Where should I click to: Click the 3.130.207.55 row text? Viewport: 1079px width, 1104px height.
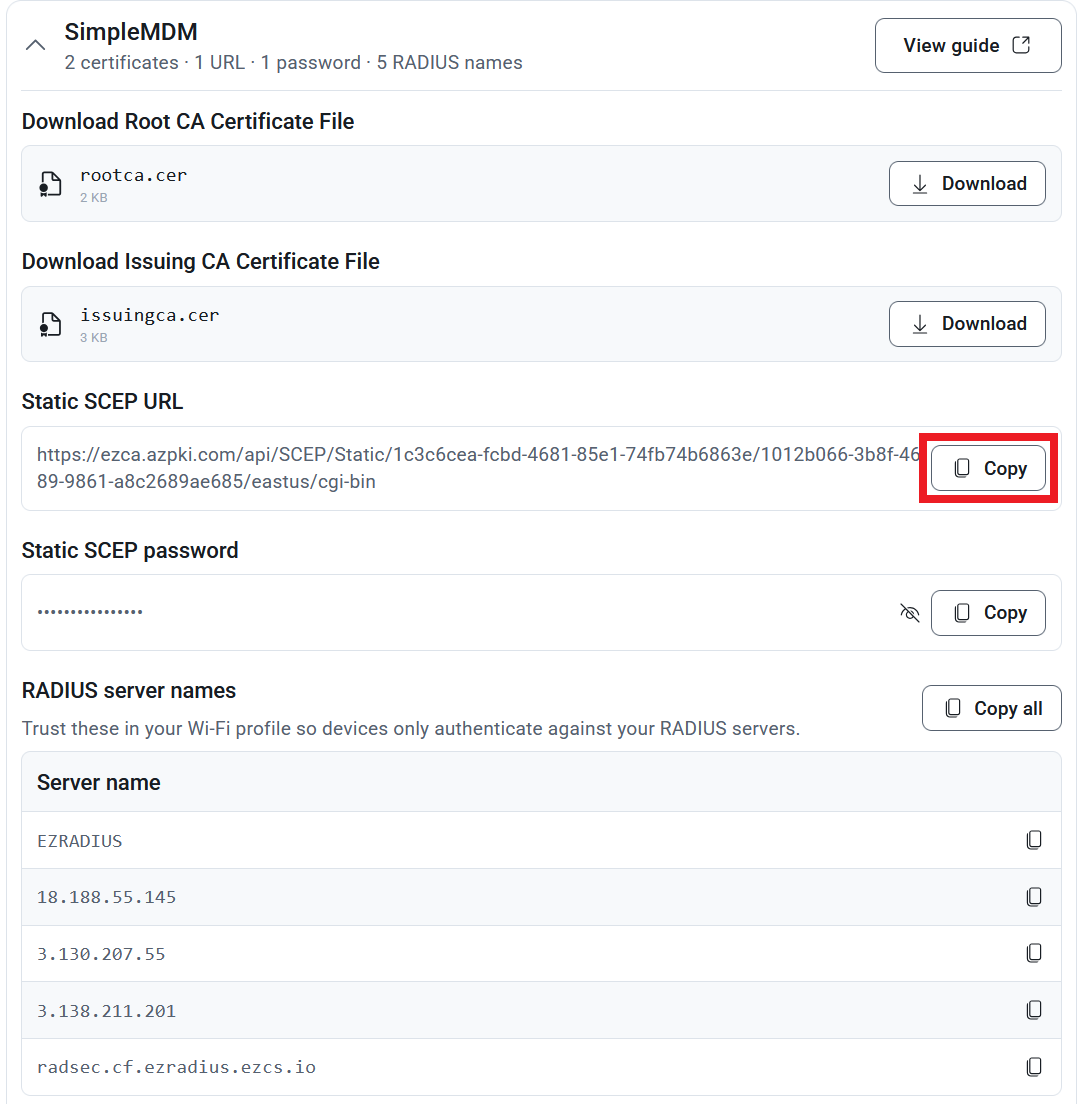point(101,955)
